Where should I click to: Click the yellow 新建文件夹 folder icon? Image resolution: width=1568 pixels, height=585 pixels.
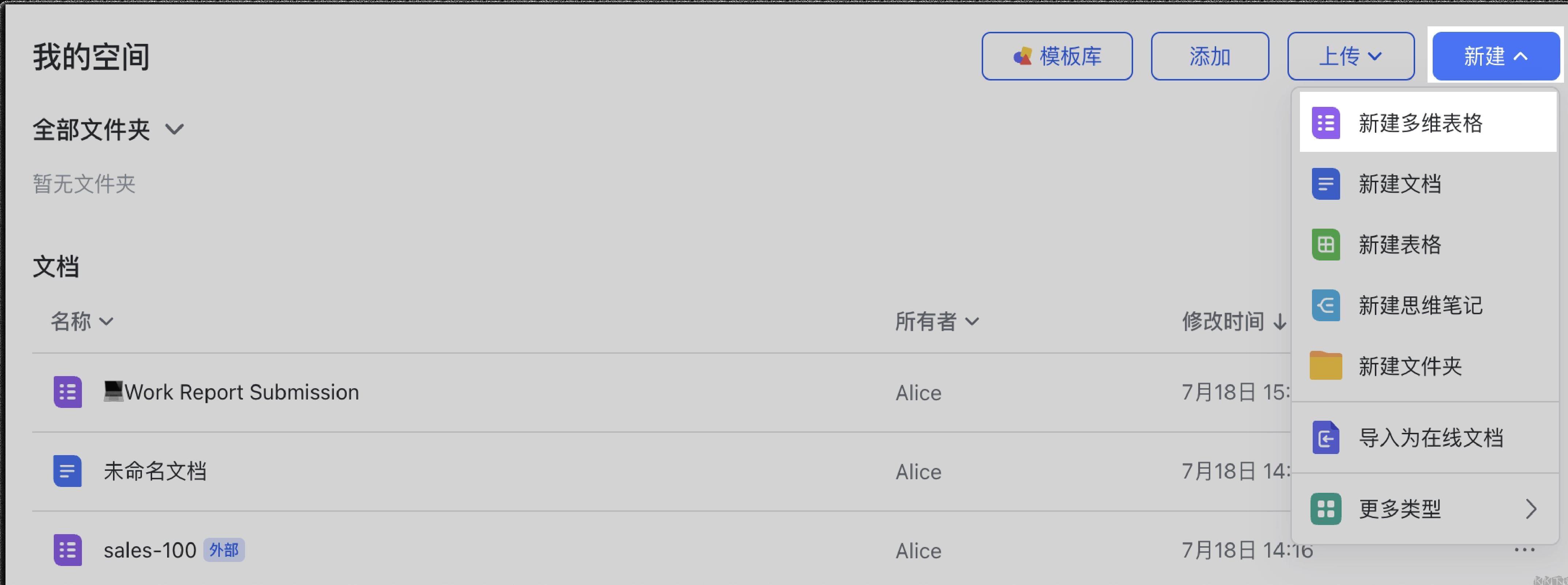point(1325,365)
